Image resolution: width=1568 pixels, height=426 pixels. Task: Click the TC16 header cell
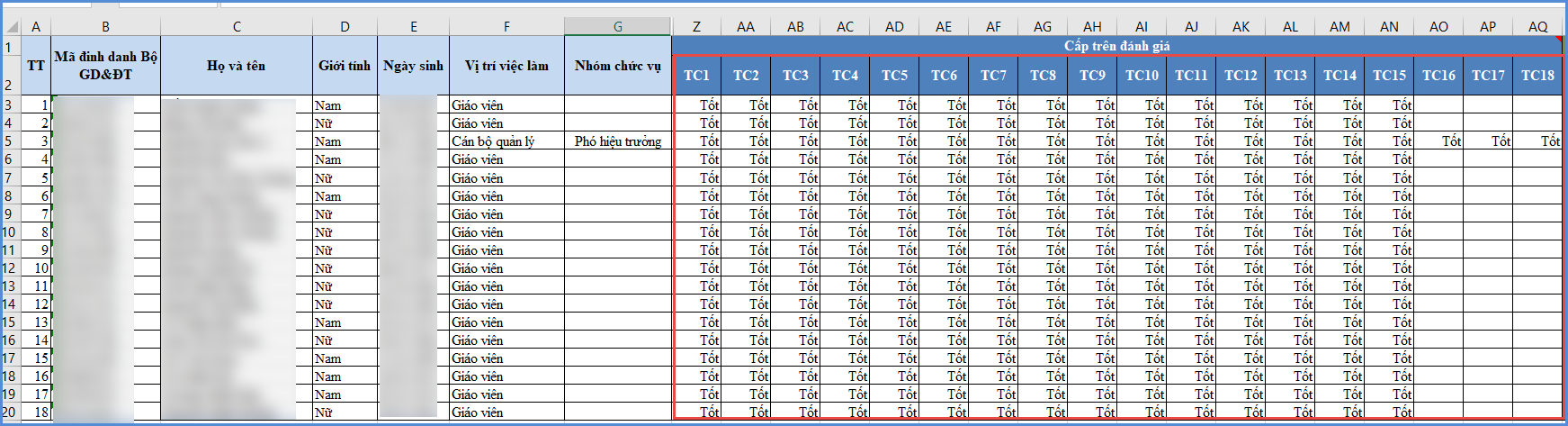1438,76
